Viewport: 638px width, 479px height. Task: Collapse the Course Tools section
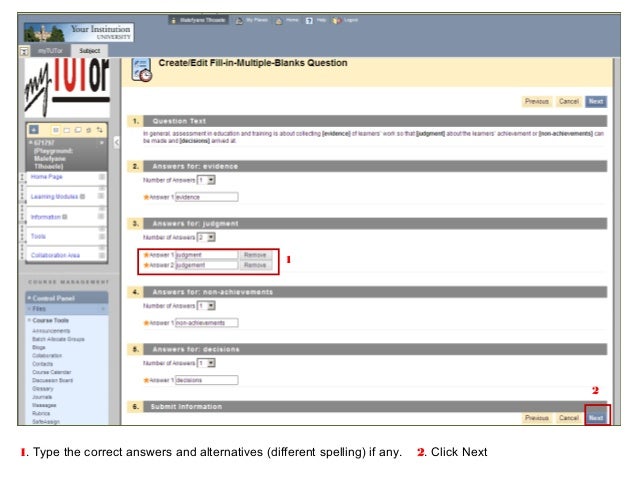pos(29,321)
